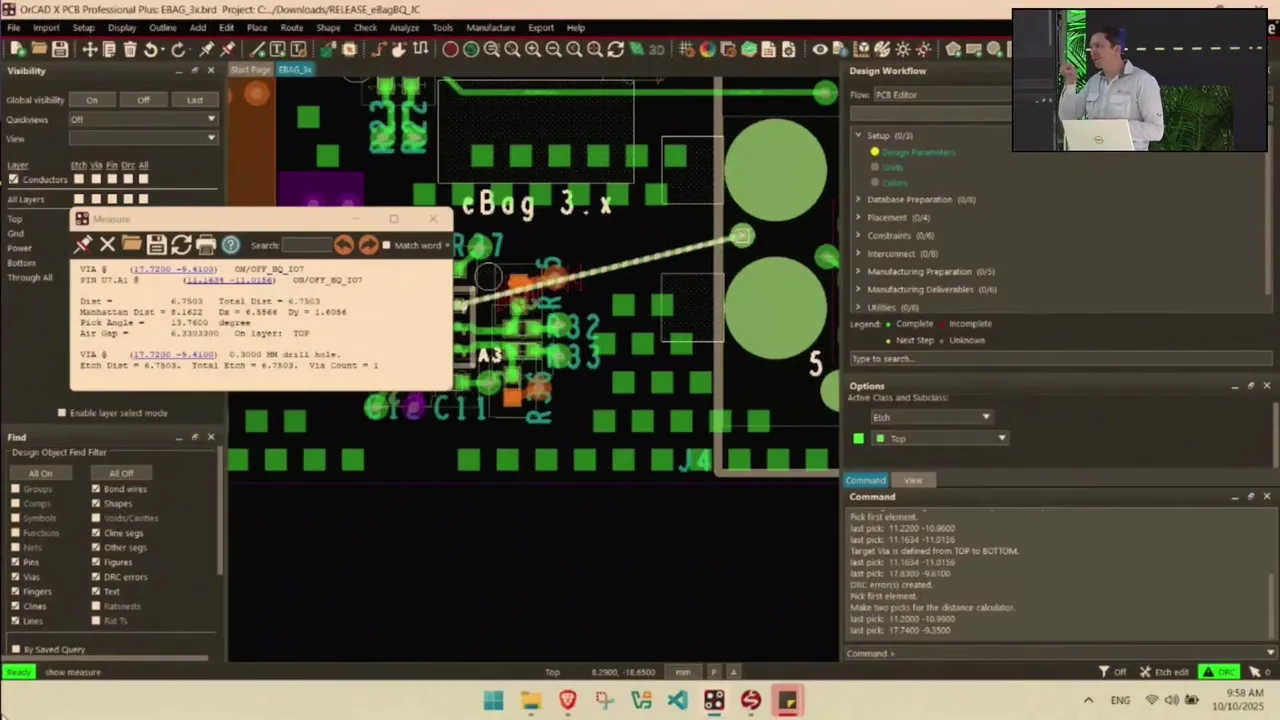Toggle 3D view icon
Image resolution: width=1280 pixels, height=720 pixels.
point(656,49)
